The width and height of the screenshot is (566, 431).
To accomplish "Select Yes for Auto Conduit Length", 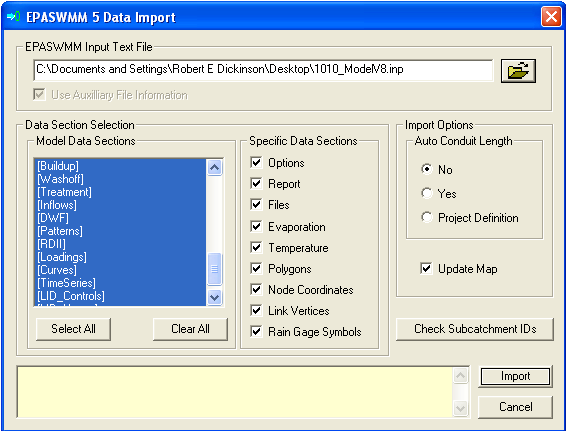I will (427, 193).
